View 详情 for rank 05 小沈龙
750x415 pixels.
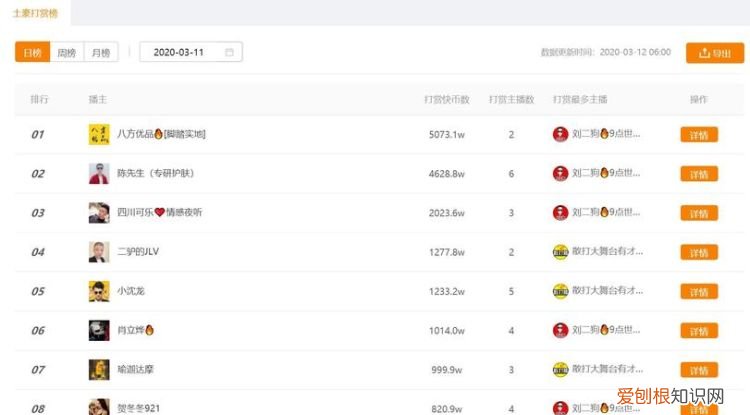[698, 292]
